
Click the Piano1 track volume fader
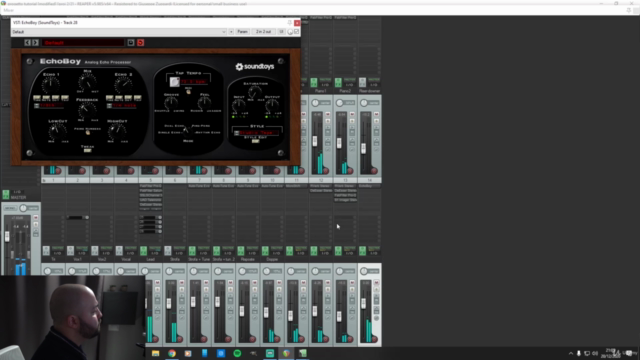pyautogui.click(x=315, y=141)
